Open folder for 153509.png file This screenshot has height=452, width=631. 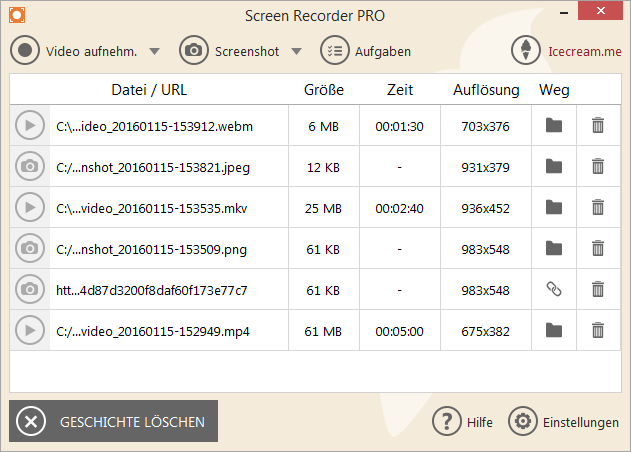click(x=554, y=248)
